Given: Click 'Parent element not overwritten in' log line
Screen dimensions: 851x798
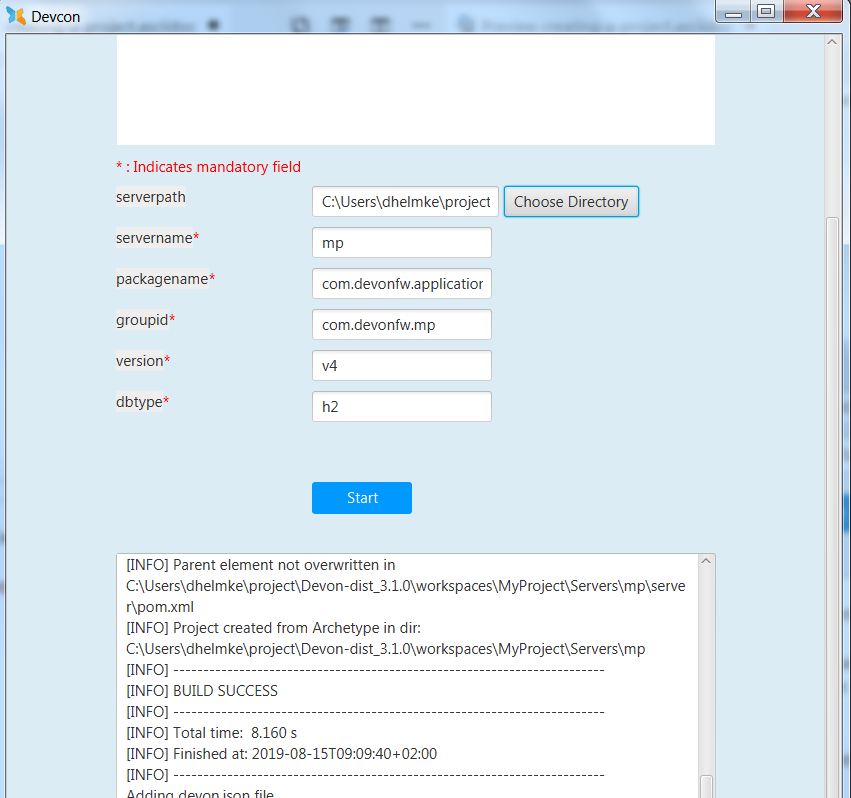Looking at the screenshot, I should 261,565.
